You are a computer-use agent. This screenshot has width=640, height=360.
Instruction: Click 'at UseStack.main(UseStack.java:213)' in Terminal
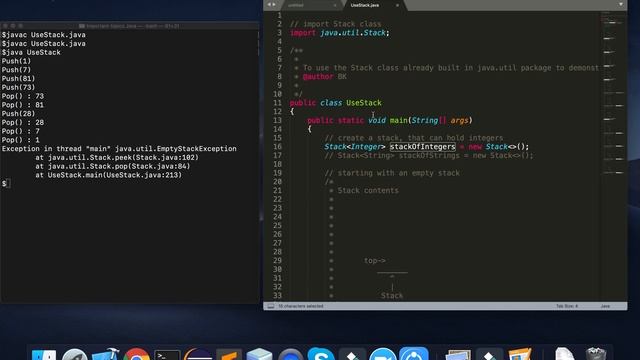pyautogui.click(x=109, y=175)
